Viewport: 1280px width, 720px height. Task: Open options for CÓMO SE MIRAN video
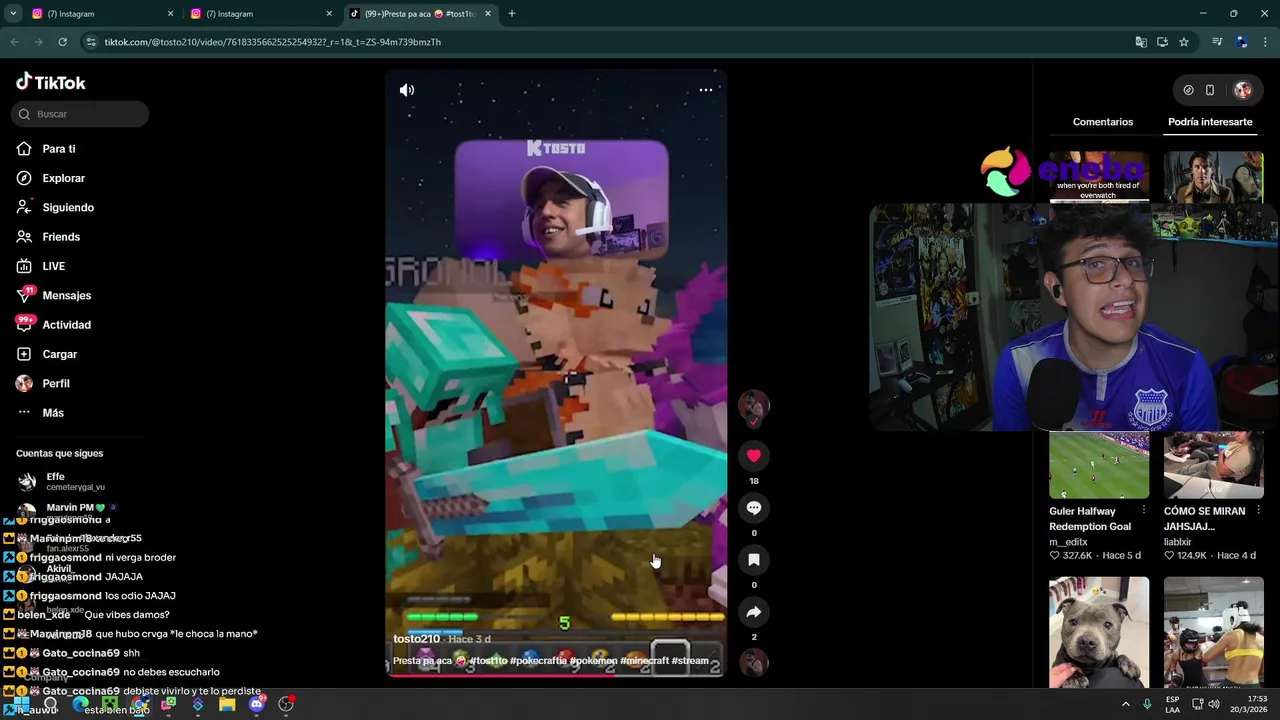[1259, 511]
